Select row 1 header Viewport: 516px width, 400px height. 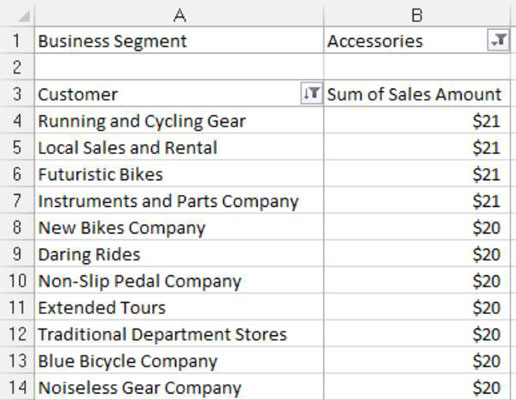(17, 41)
